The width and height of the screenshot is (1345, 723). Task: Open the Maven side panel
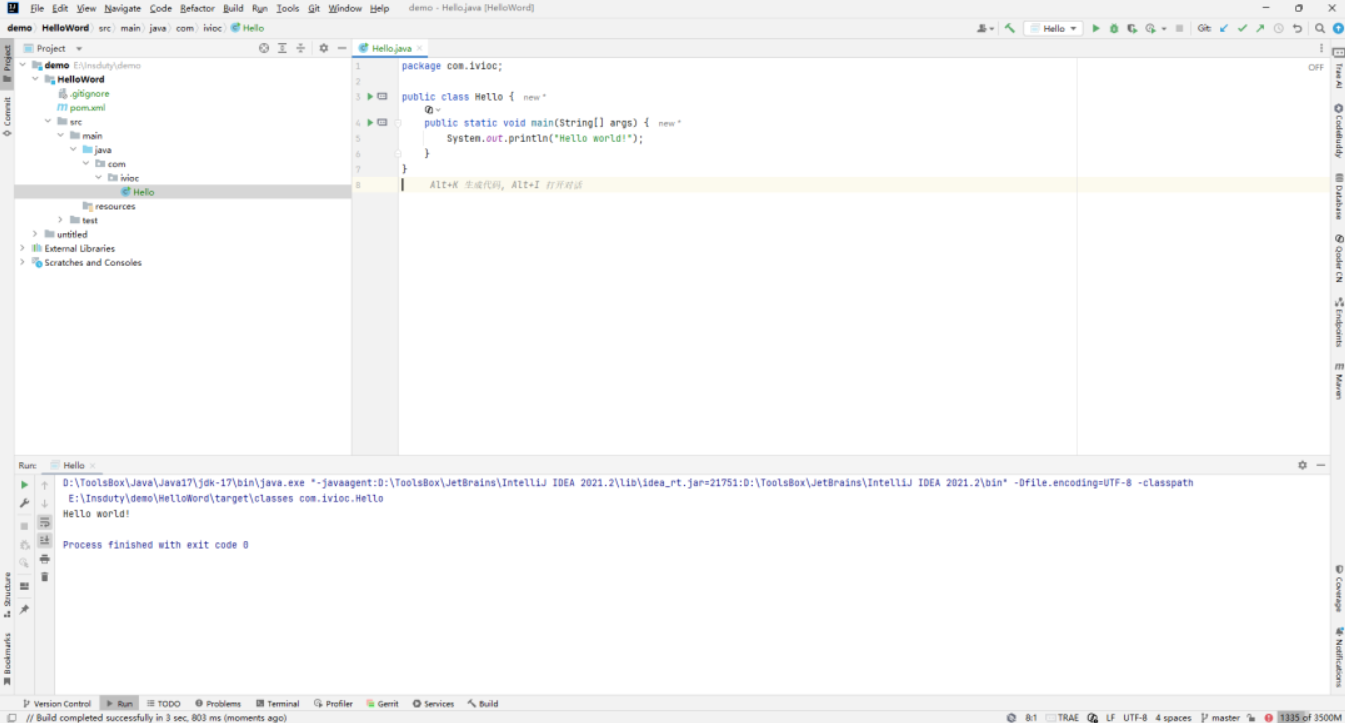tap(1338, 381)
